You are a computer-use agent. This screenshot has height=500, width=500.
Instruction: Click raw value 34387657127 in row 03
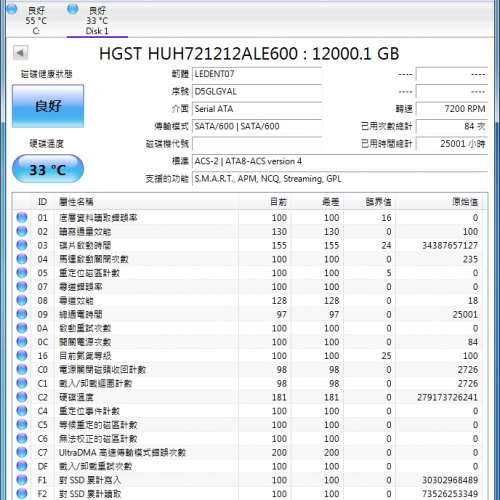(x=450, y=245)
